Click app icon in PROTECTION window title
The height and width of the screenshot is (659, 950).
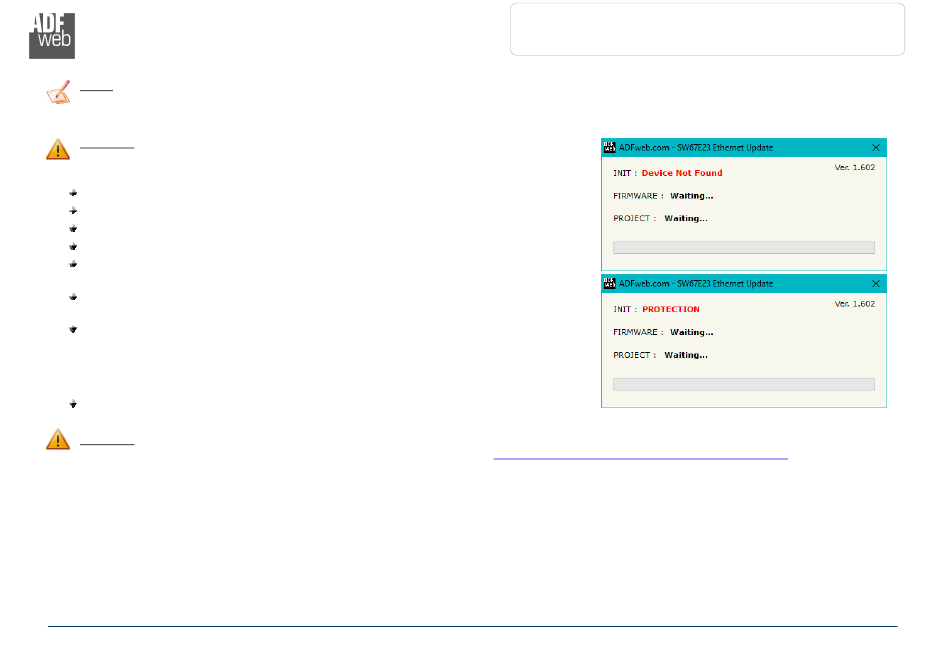tap(610, 283)
